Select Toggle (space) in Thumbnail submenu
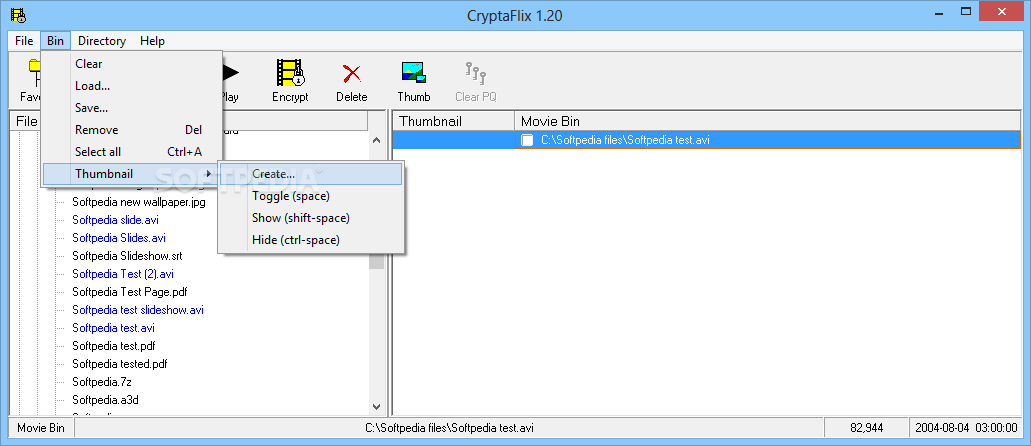This screenshot has height=446, width=1031. 311,196
